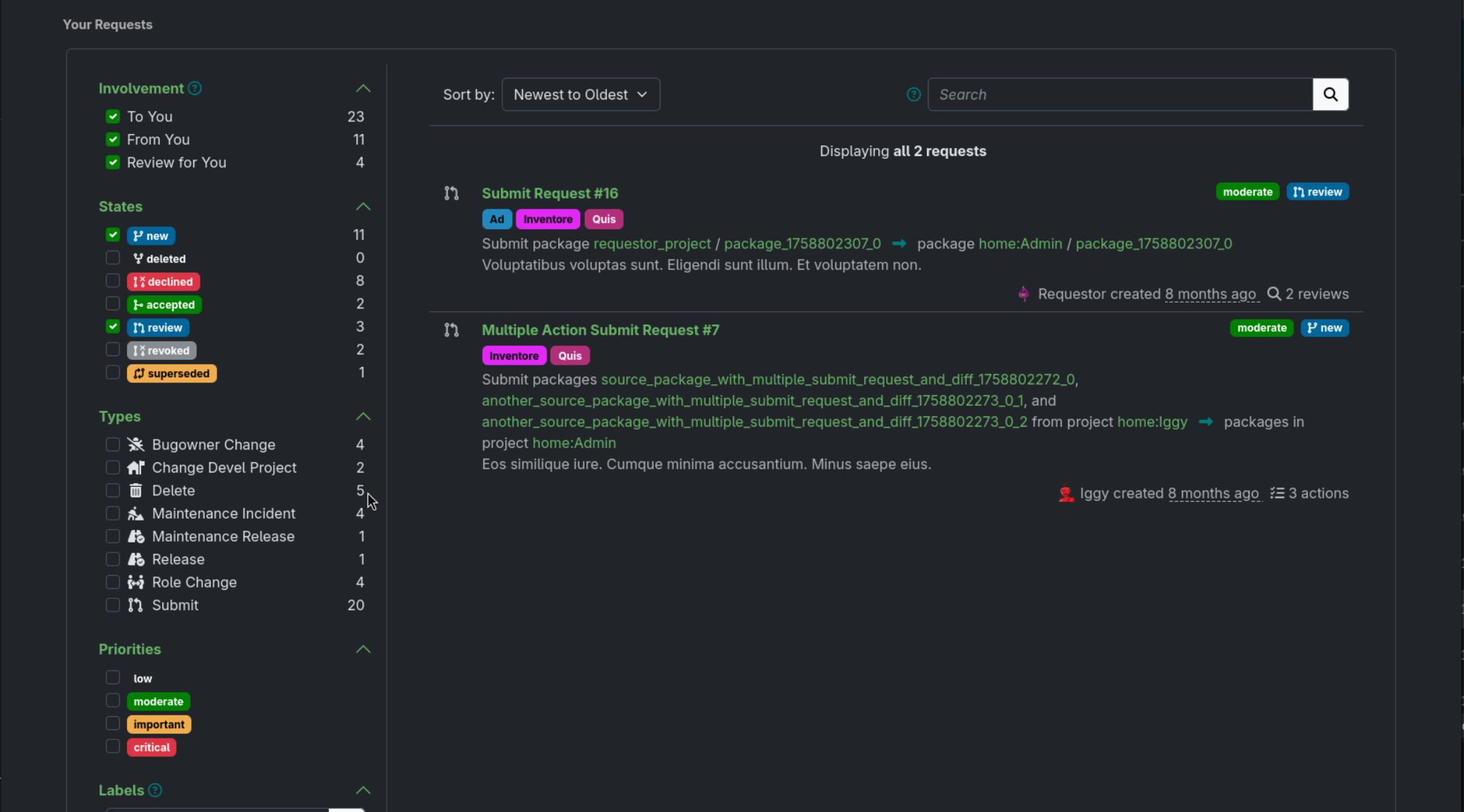Open Labels help question-mark icon
This screenshot has width=1464, height=812.
click(x=155, y=790)
